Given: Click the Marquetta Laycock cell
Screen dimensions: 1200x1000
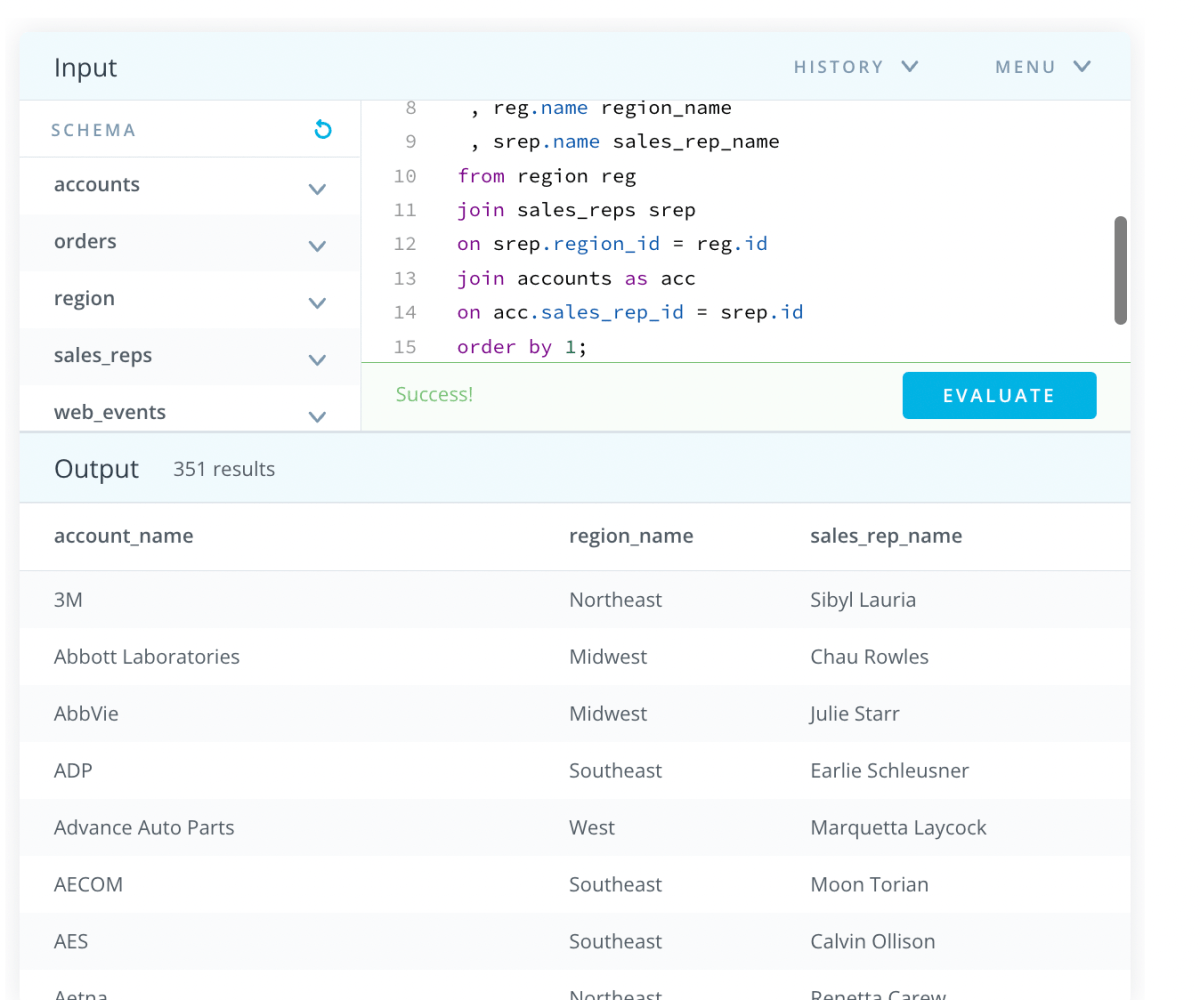Looking at the screenshot, I should pyautogui.click(x=898, y=828).
